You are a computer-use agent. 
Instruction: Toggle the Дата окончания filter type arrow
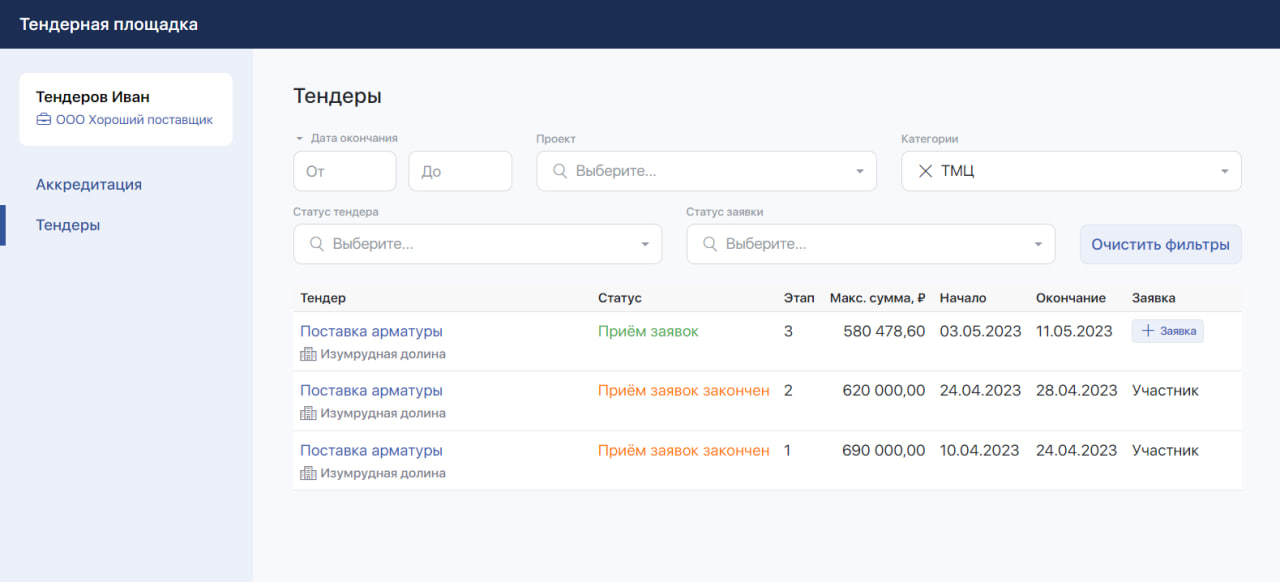point(299,139)
